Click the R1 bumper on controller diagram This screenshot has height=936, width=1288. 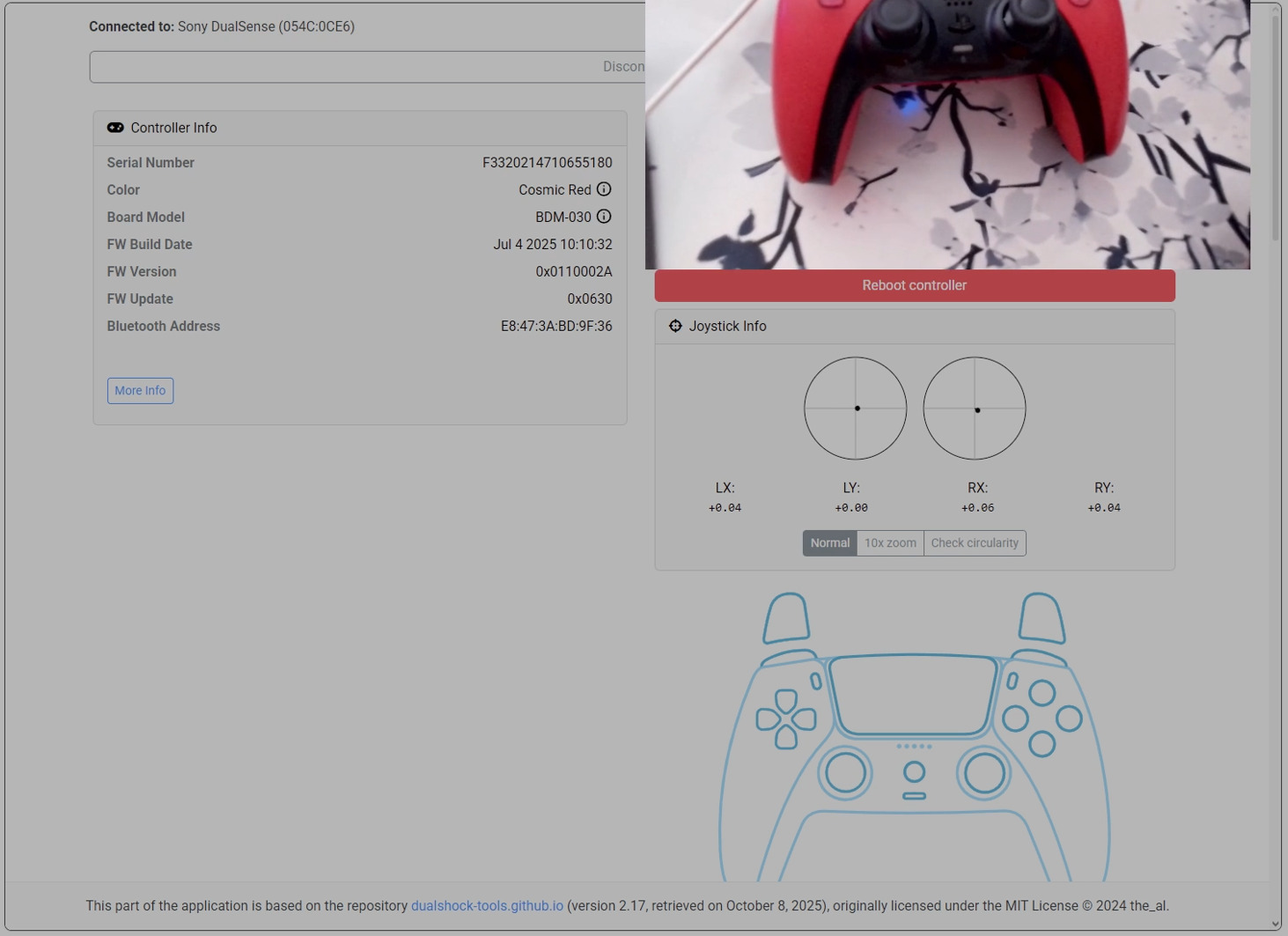tap(1039, 658)
